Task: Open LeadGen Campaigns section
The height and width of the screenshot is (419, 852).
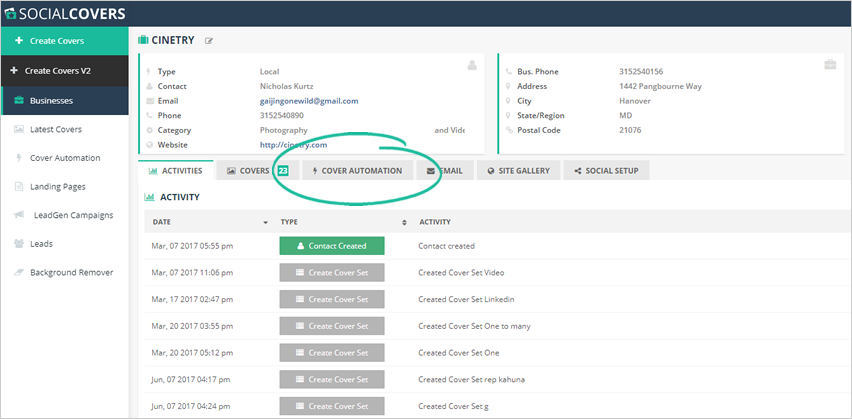Action: pos(73,215)
